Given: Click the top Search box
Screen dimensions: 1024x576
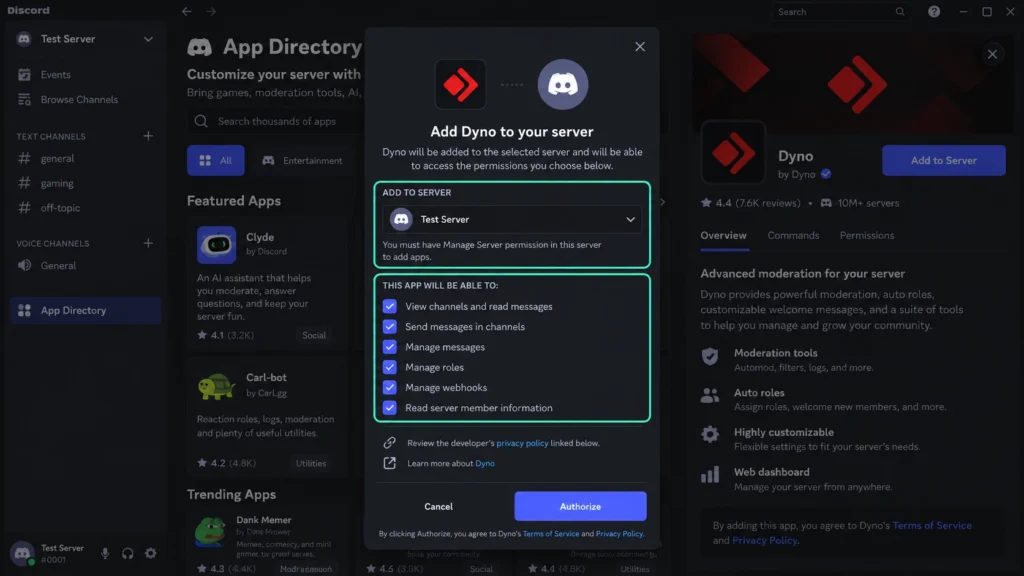Looking at the screenshot, I should click(x=840, y=12).
